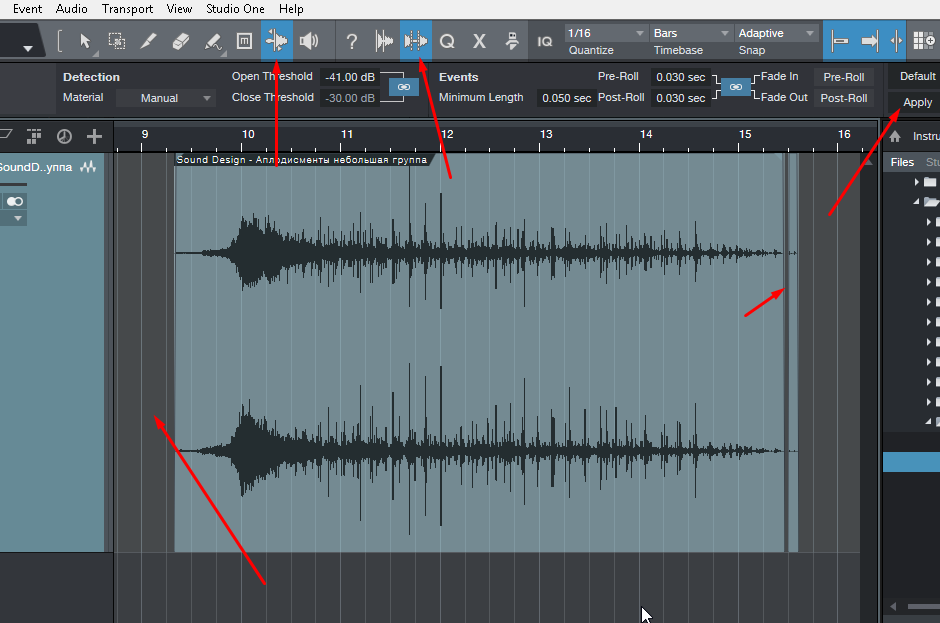Select the Eraser tool
Image resolution: width=940 pixels, height=623 pixels.
pos(180,41)
